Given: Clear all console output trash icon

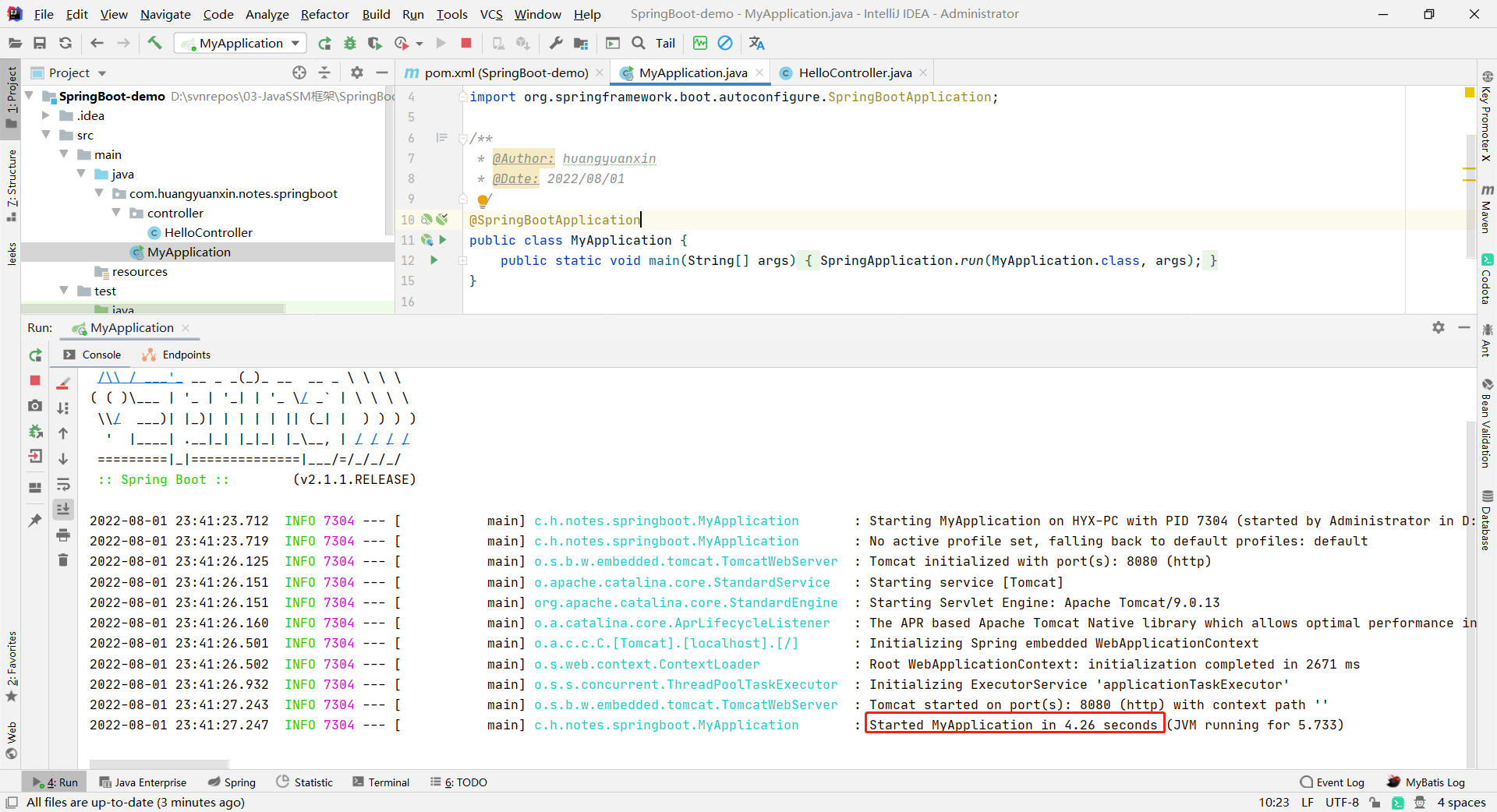Looking at the screenshot, I should click(63, 560).
